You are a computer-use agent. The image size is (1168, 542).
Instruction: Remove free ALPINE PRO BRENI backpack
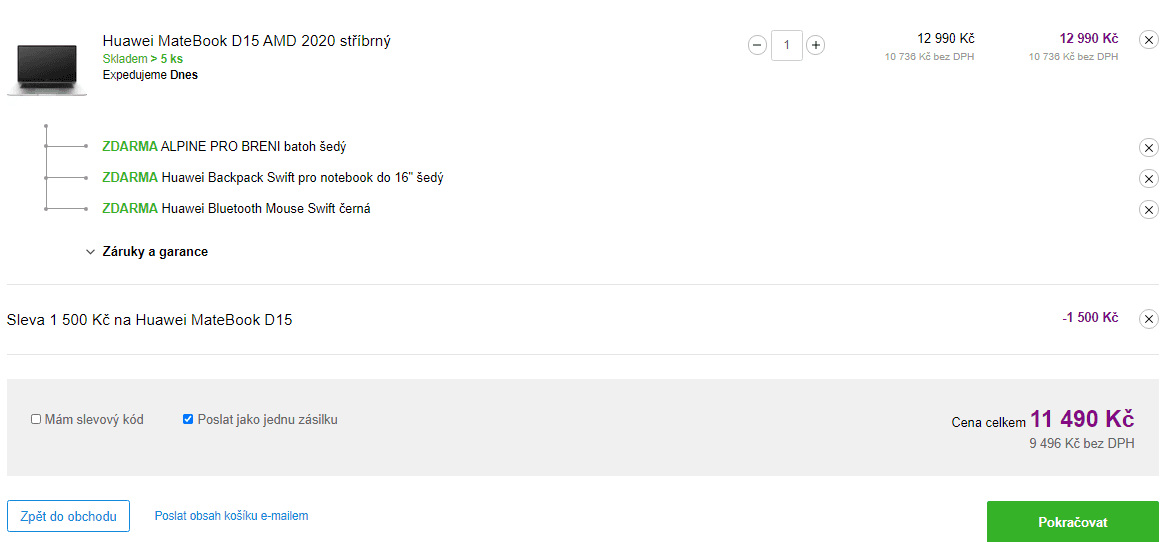[1149, 148]
